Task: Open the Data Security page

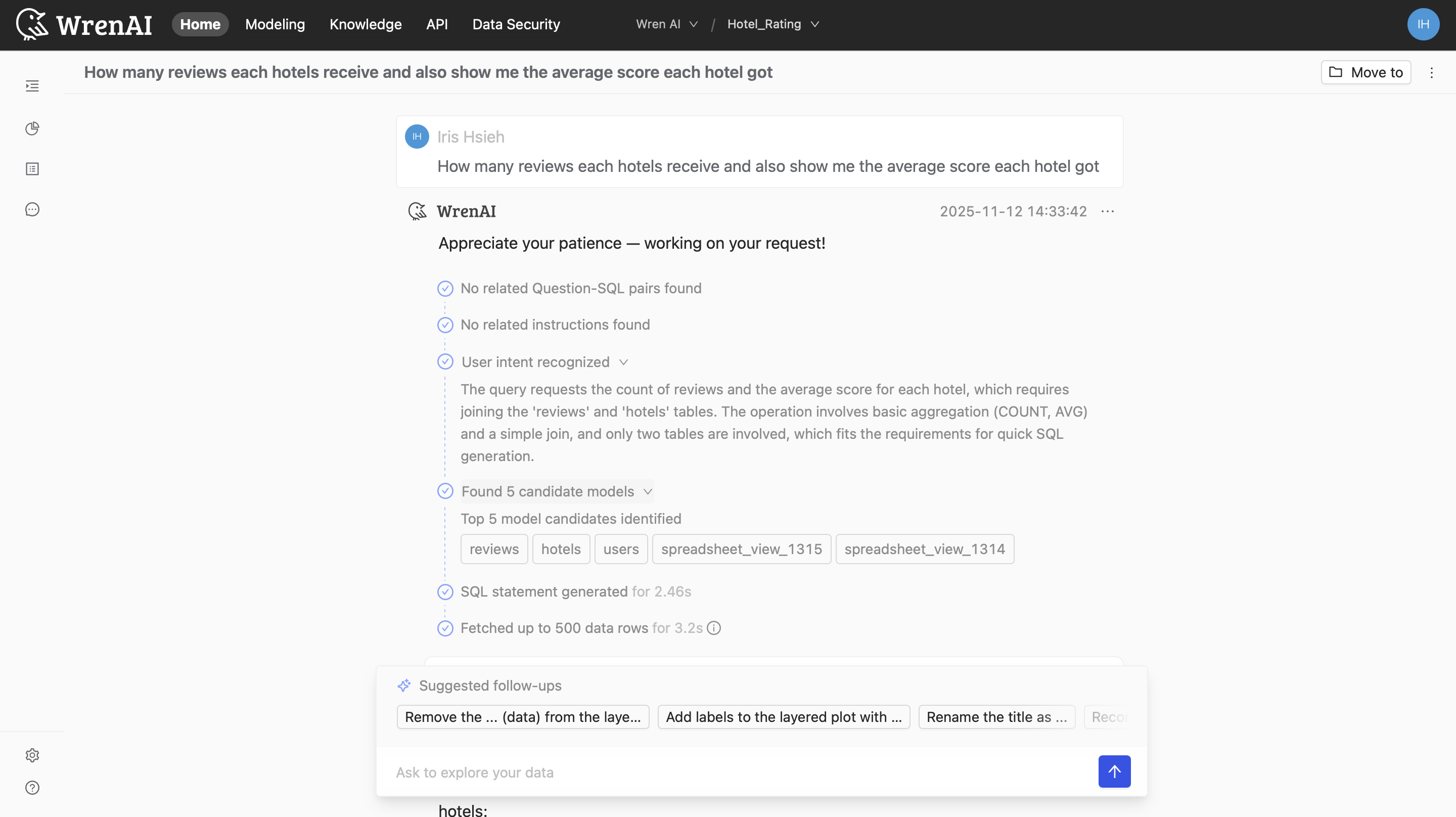Action: (516, 24)
